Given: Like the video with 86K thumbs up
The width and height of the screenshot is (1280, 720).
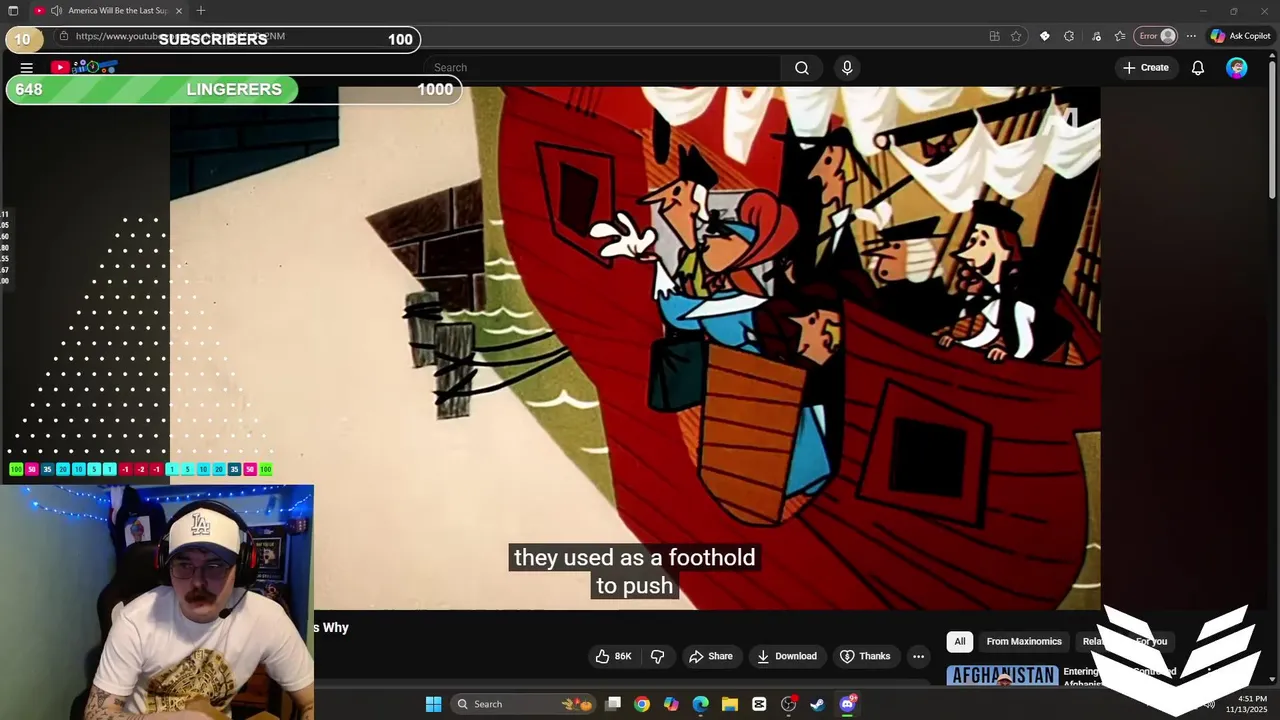Looking at the screenshot, I should point(613,656).
